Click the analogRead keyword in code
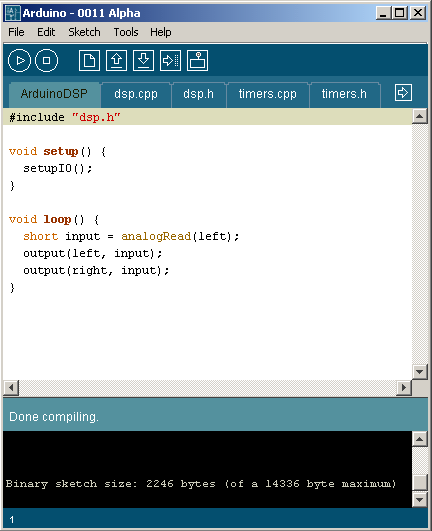432x531 pixels. [x=156, y=236]
